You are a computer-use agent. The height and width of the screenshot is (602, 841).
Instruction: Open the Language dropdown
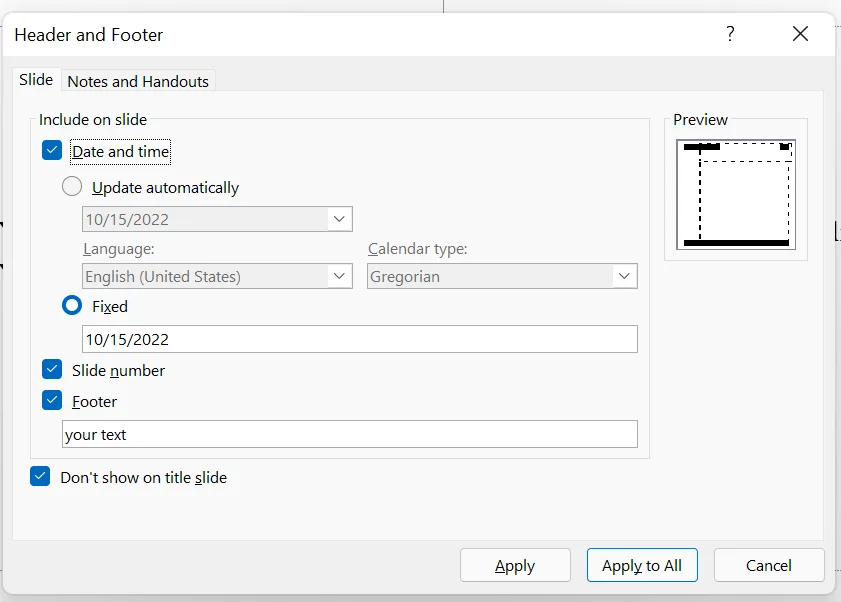tap(217, 276)
